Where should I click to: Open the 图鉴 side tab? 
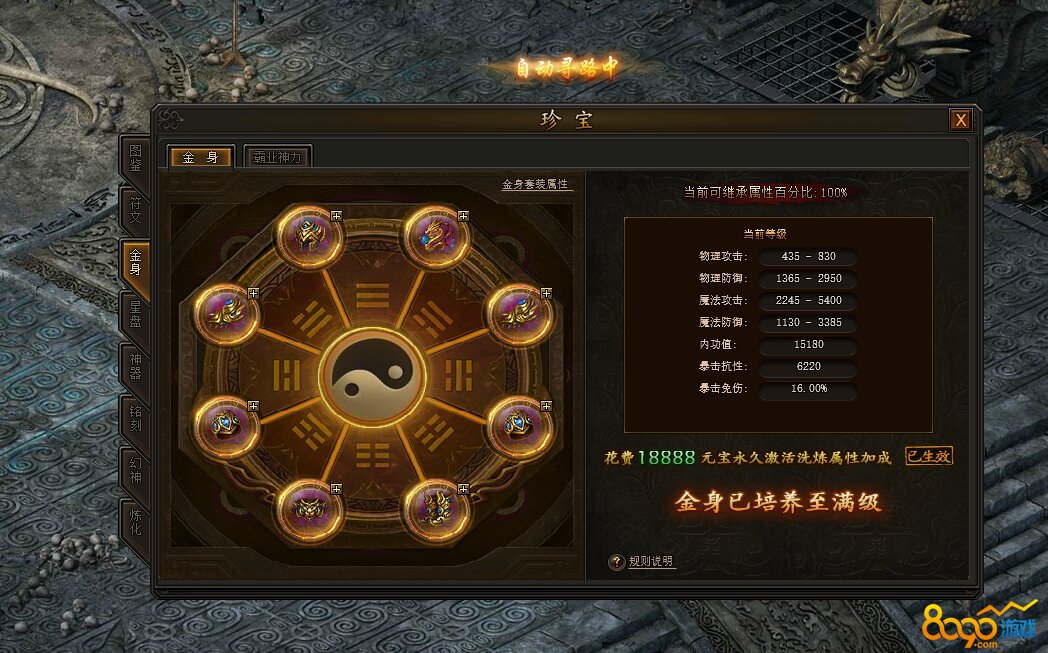[x=135, y=158]
